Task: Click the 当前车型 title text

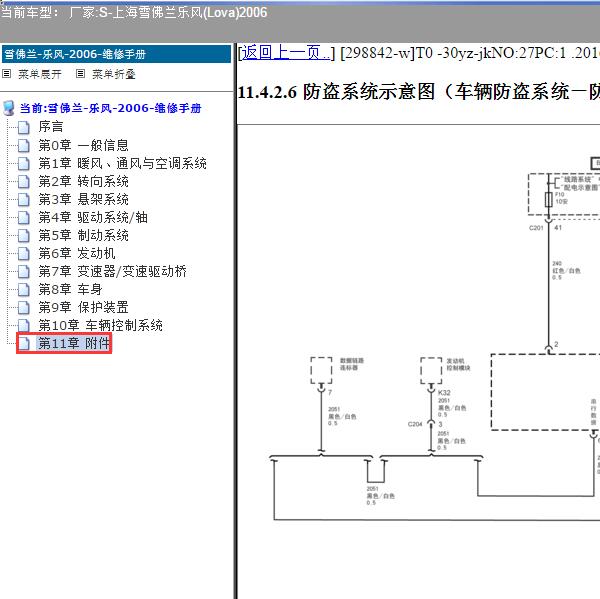Action: [x=134, y=12]
